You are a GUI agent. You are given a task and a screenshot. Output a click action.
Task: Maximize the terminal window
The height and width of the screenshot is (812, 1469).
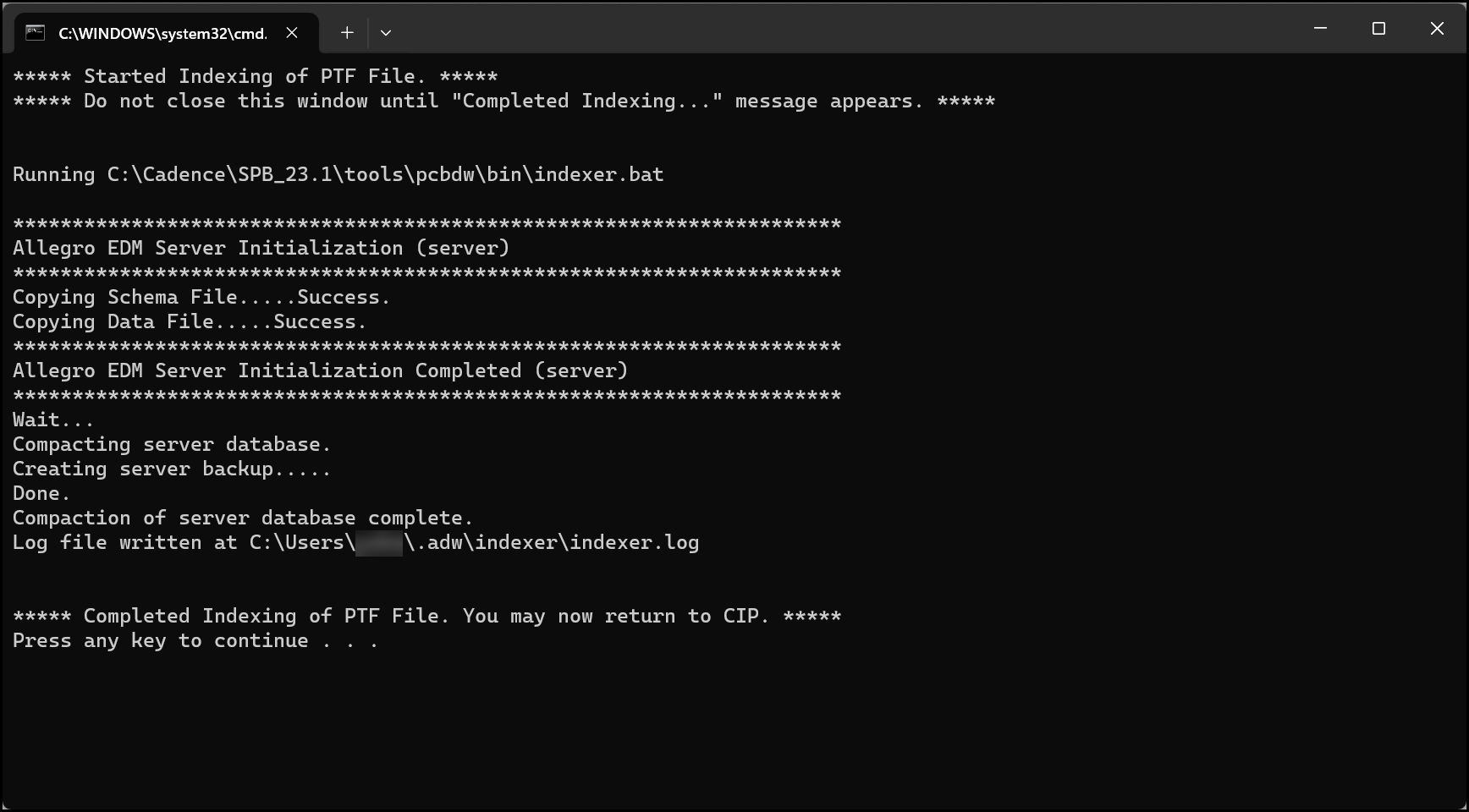point(1378,29)
